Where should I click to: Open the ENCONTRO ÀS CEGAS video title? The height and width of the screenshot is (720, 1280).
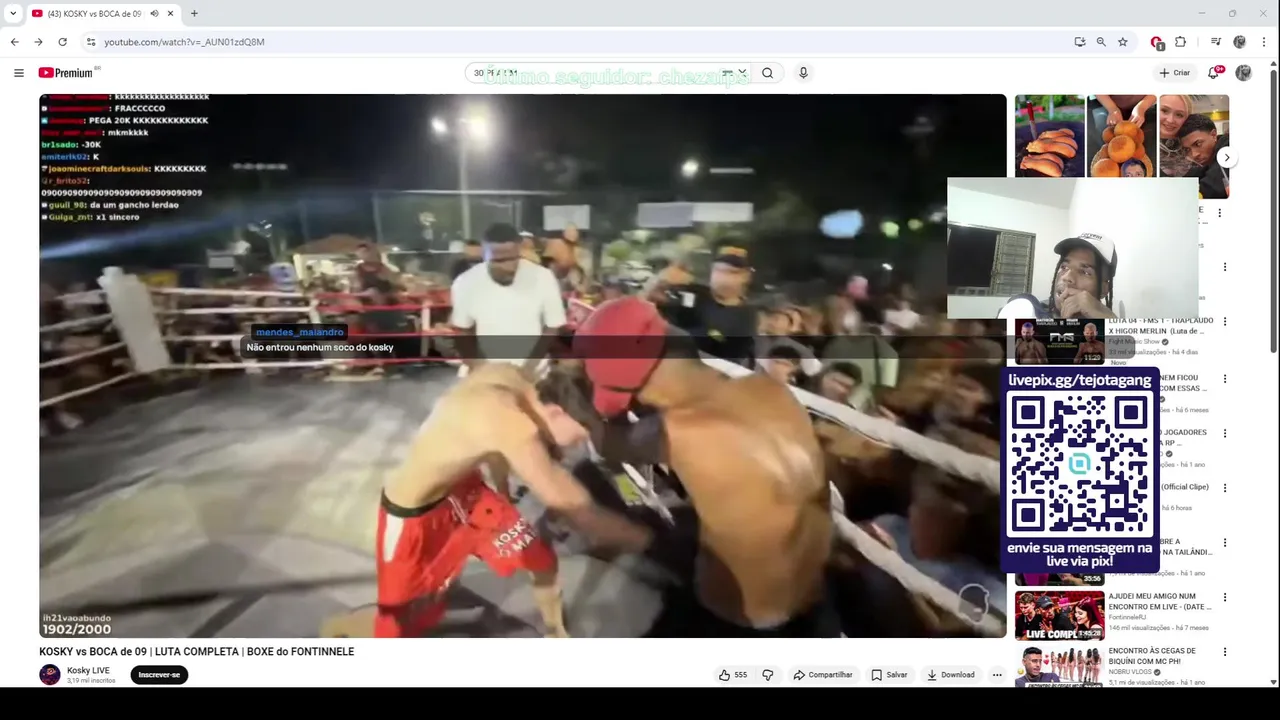1152,656
